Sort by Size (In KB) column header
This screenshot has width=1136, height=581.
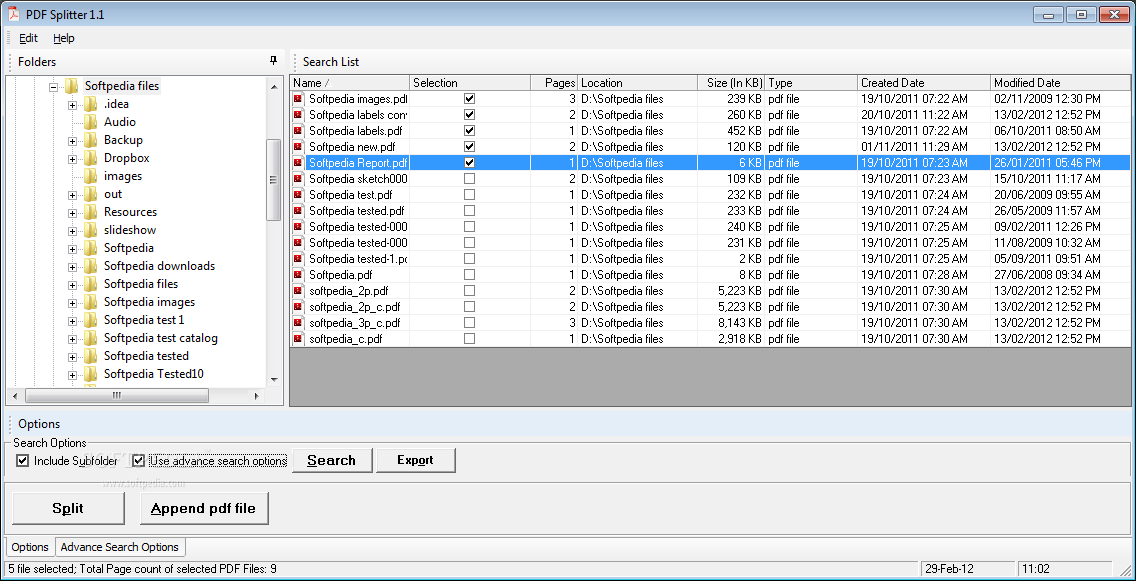[x=731, y=83]
